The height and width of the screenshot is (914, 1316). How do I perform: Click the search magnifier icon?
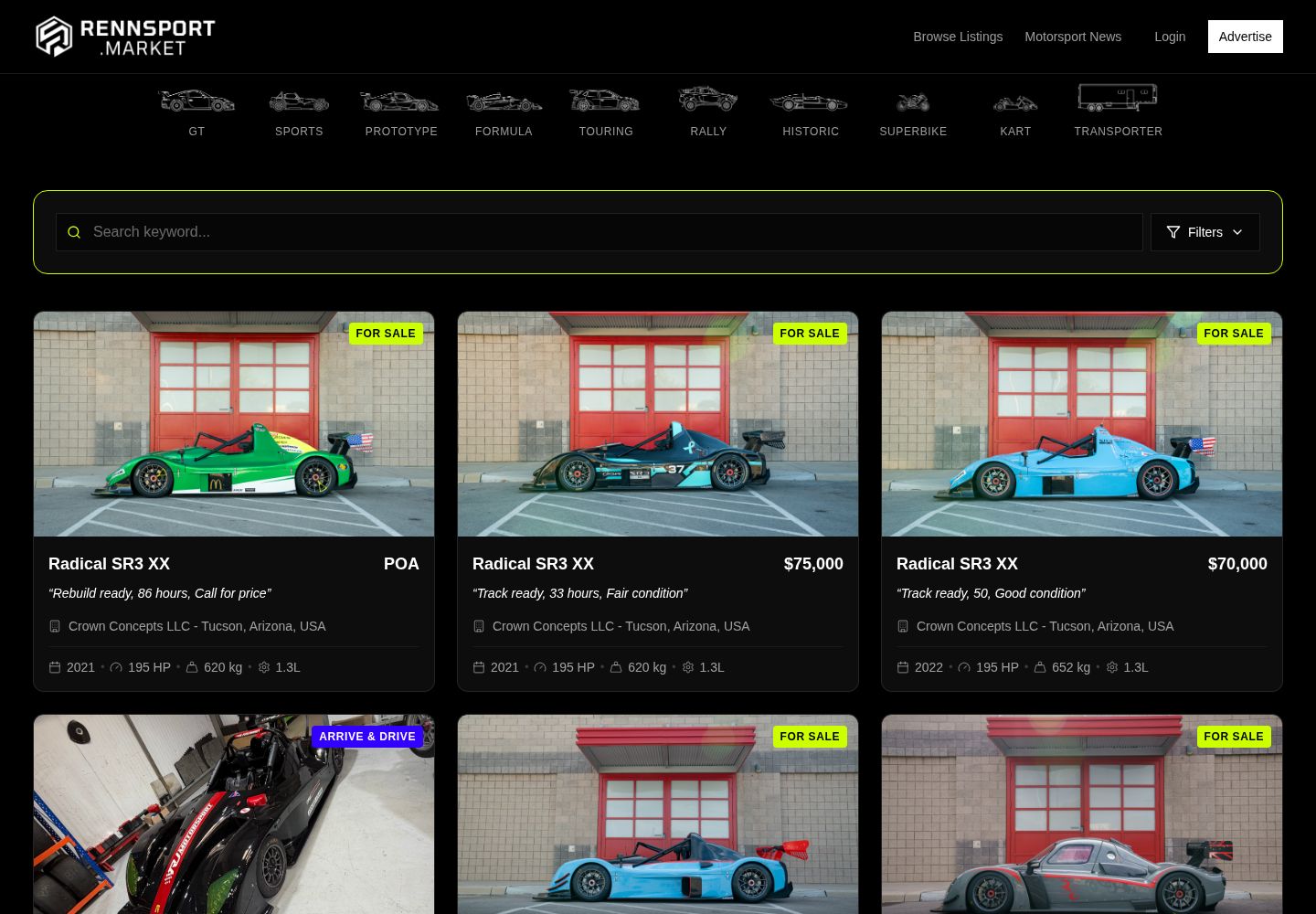click(x=74, y=232)
